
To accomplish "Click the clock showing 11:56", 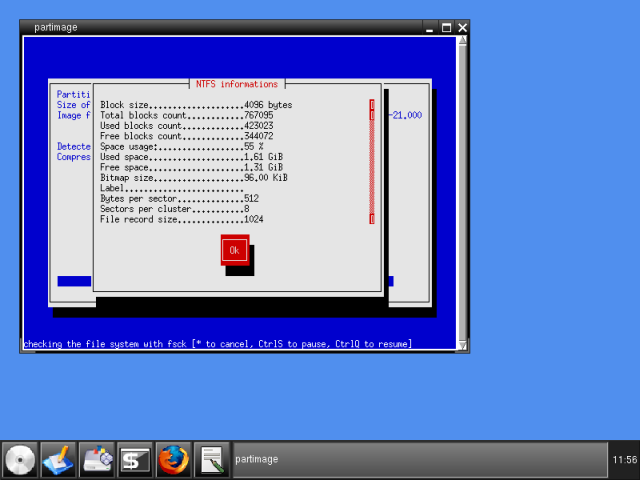I will point(624,460).
